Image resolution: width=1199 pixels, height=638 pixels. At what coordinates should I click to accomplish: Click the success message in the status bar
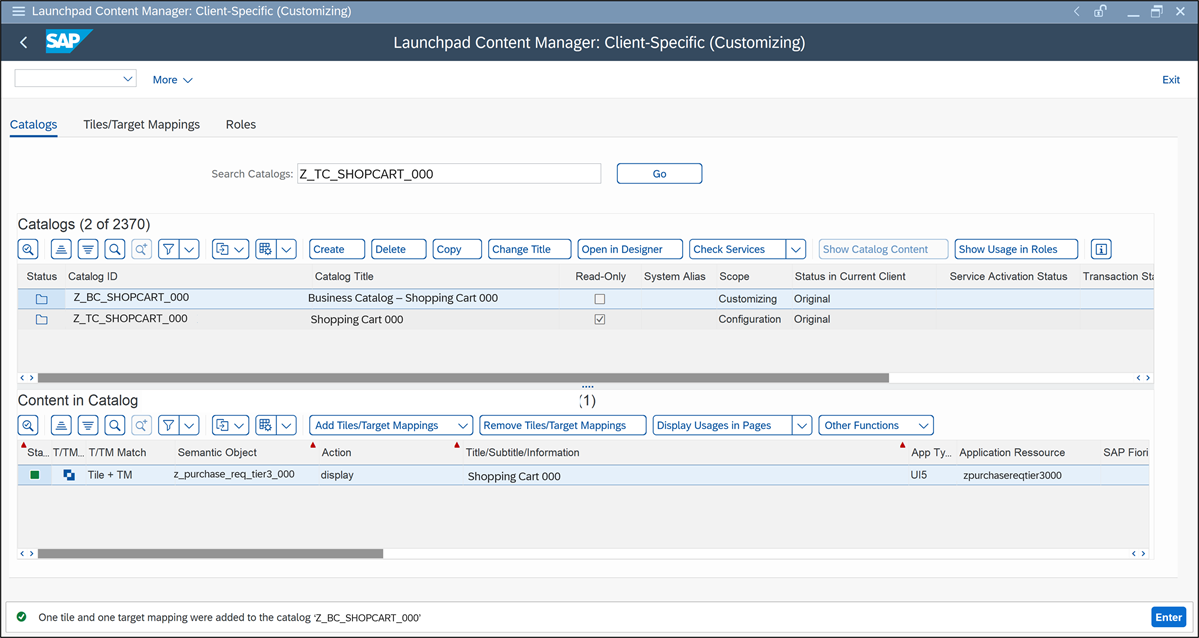230,617
